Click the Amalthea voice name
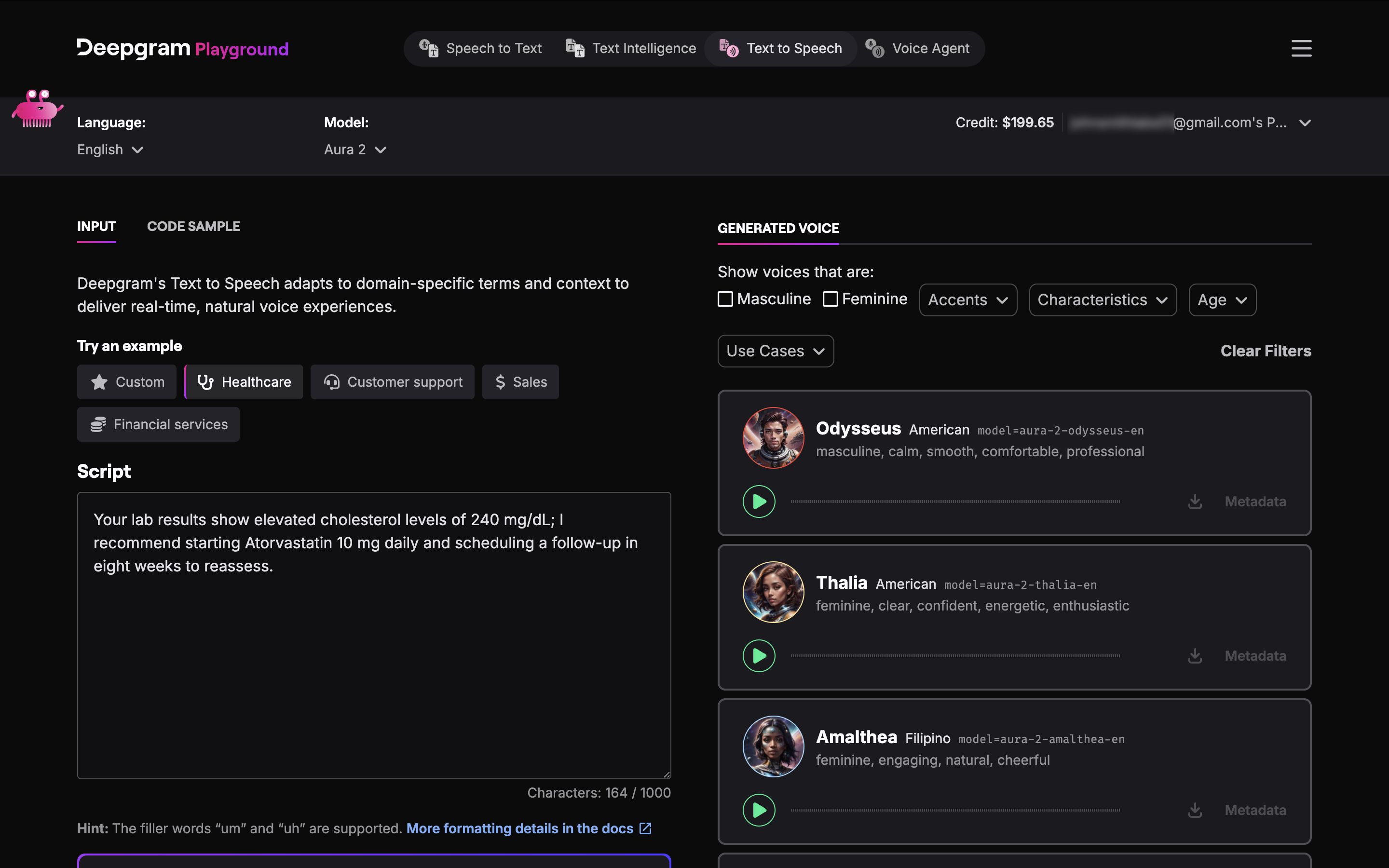This screenshot has height=868, width=1389. coord(857,737)
